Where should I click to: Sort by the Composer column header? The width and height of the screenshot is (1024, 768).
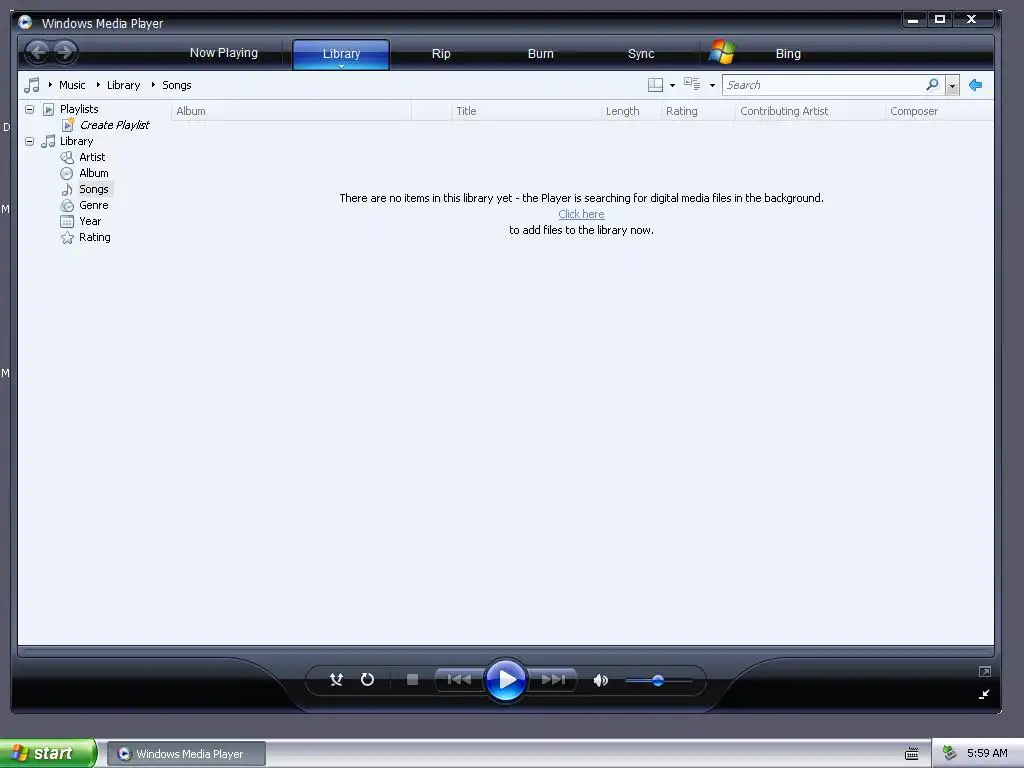coord(940,111)
